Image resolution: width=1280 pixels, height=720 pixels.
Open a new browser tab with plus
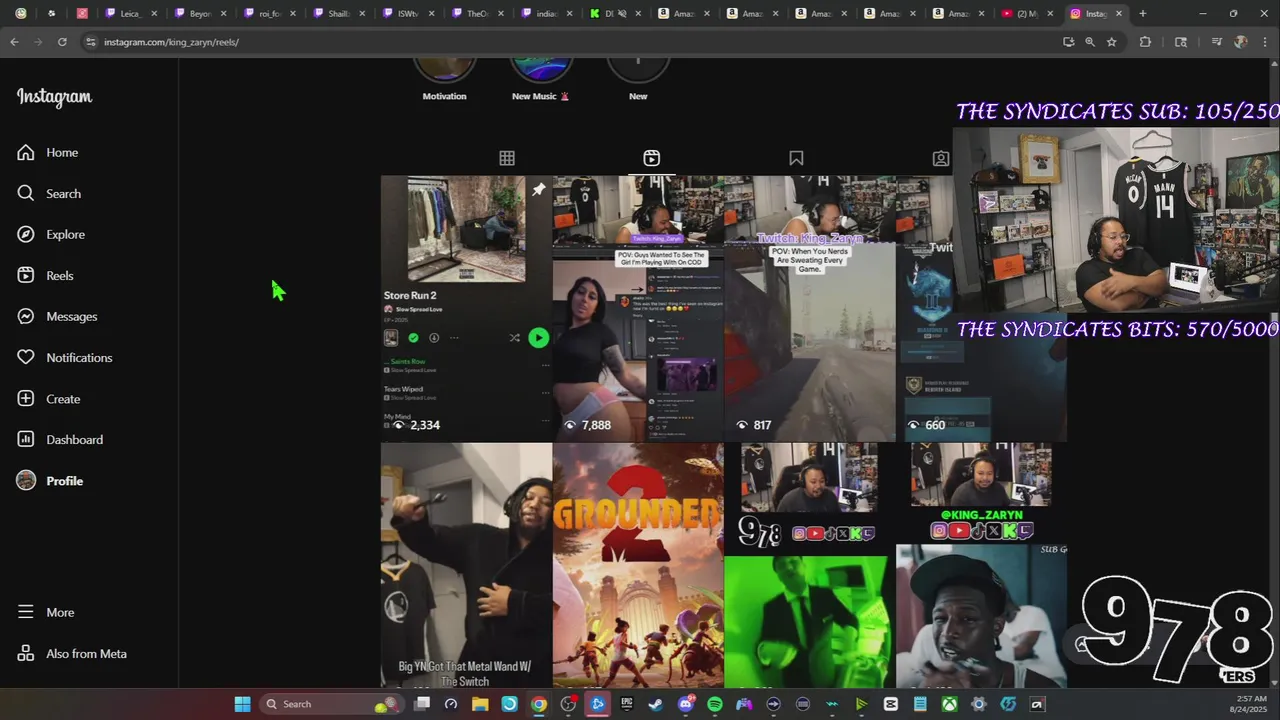coord(1143,14)
